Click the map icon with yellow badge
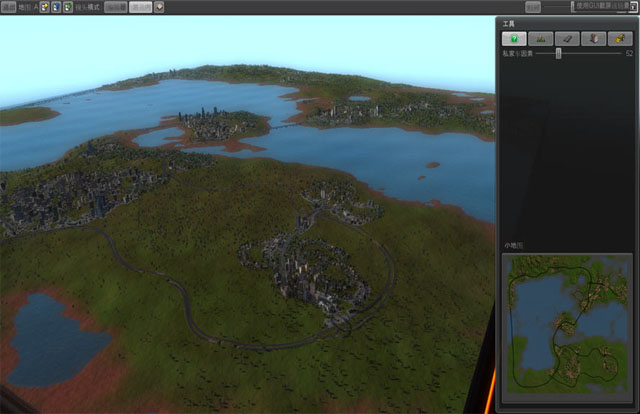 (x=44, y=7)
